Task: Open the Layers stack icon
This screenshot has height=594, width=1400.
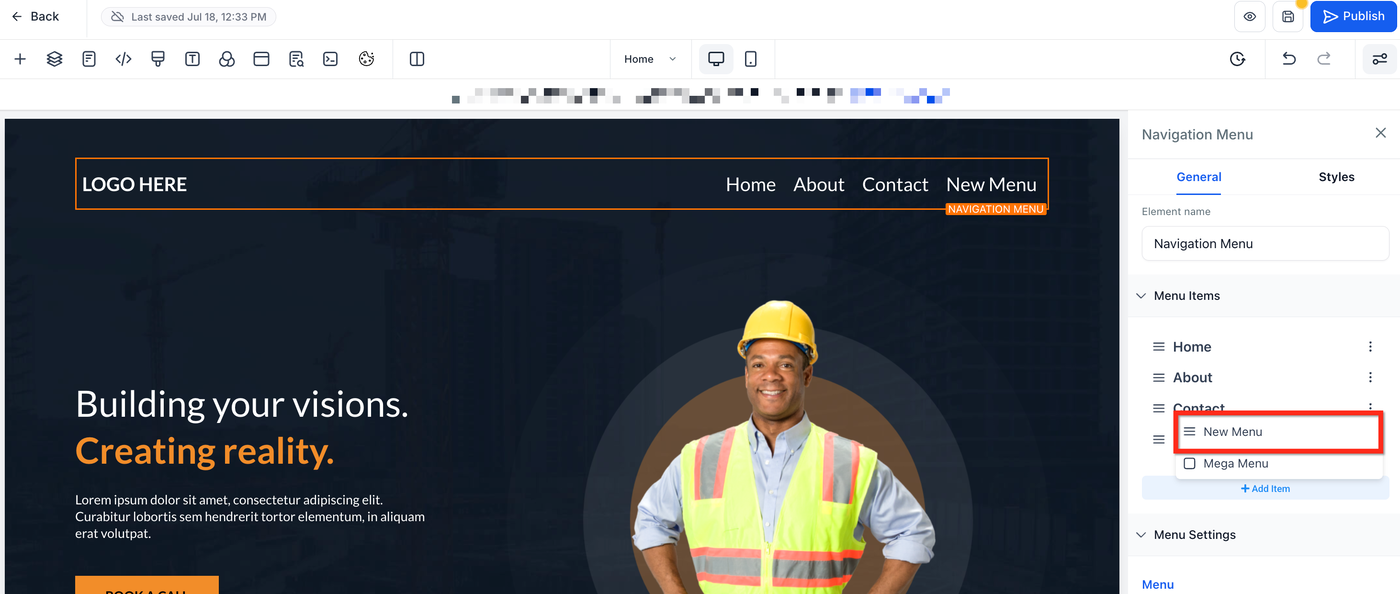Action: [55, 59]
